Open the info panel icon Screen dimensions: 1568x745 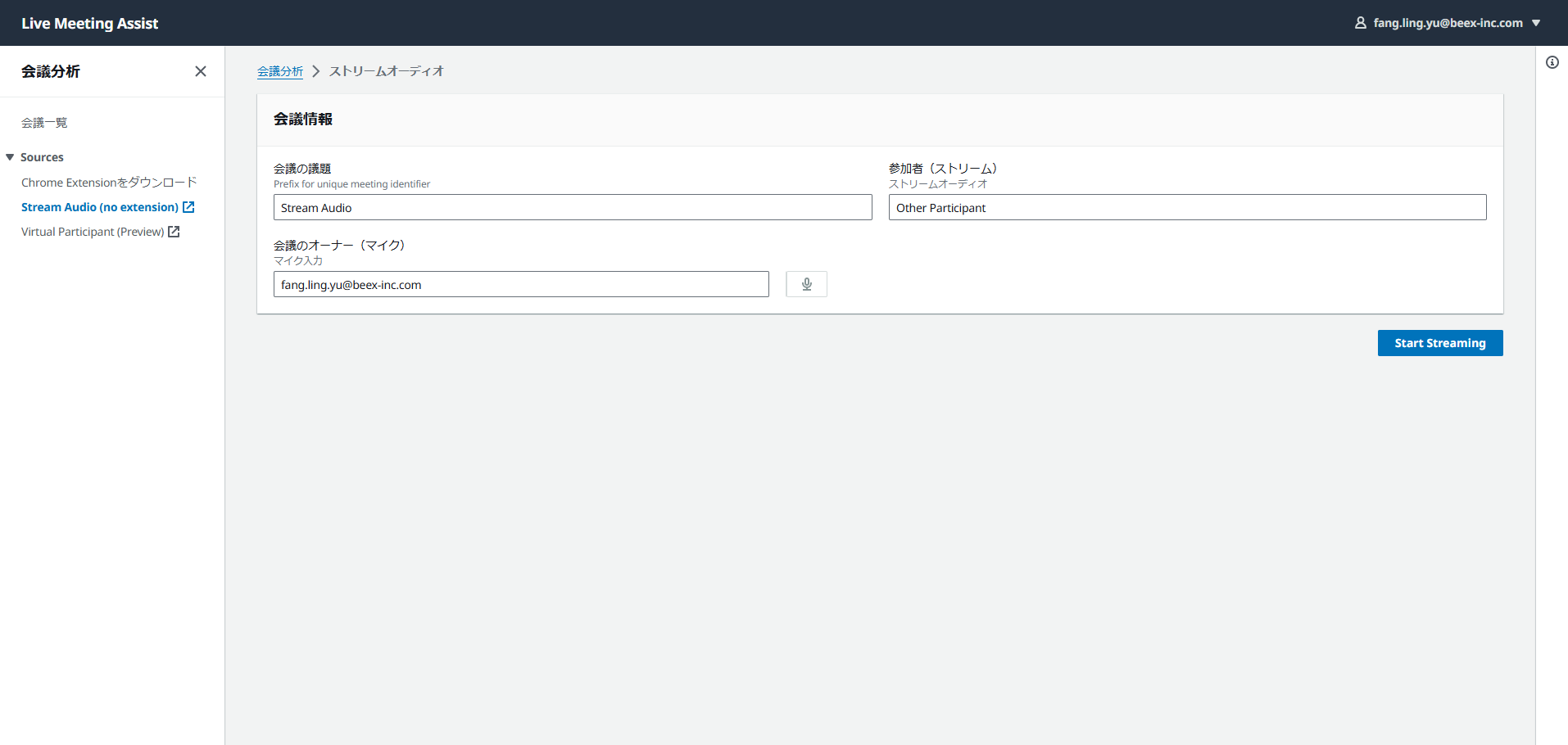tap(1552, 63)
